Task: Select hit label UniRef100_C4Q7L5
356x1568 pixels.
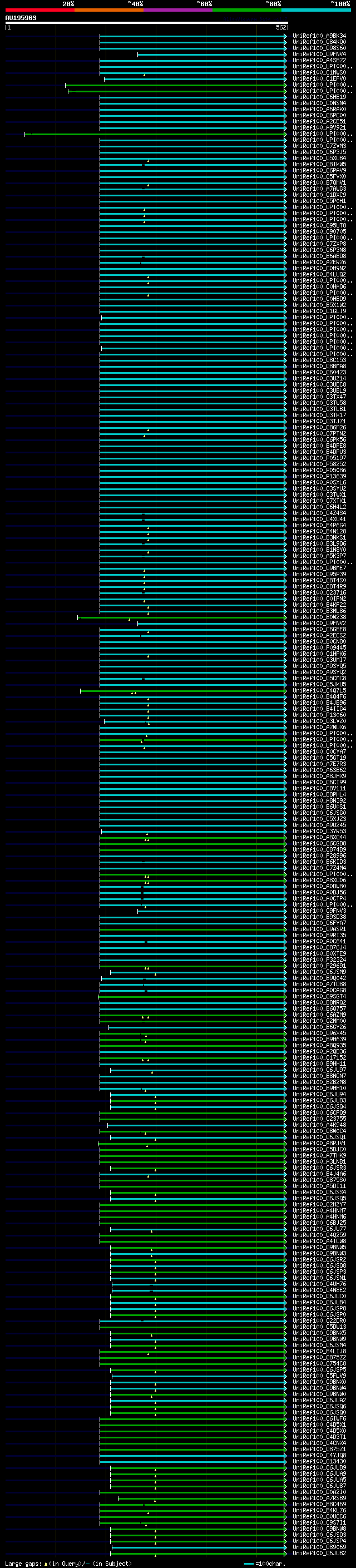Action: pos(319,691)
